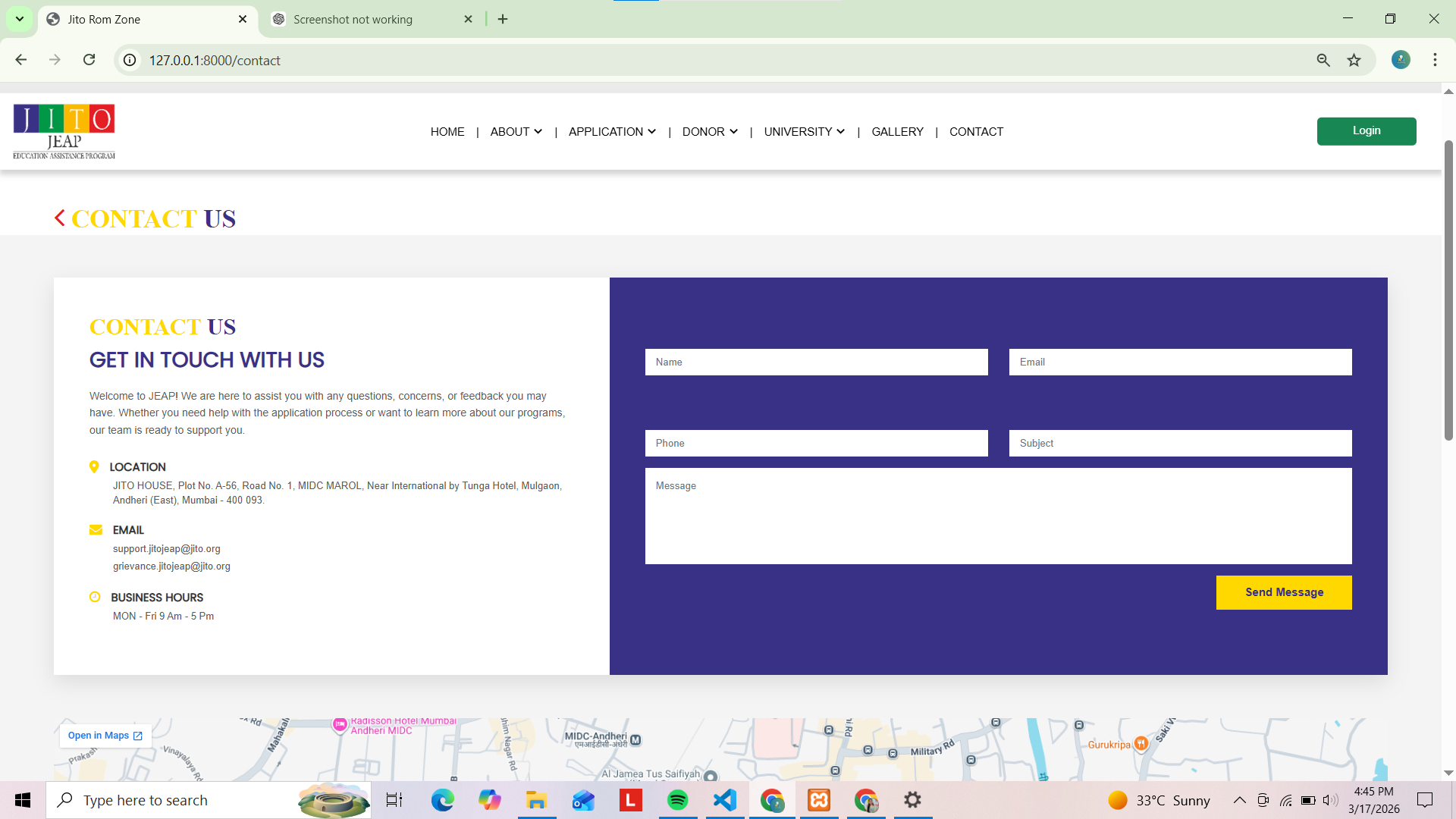The image size is (1456, 819).
Task: Click the red back chevron beside Contact Us
Action: (60, 218)
